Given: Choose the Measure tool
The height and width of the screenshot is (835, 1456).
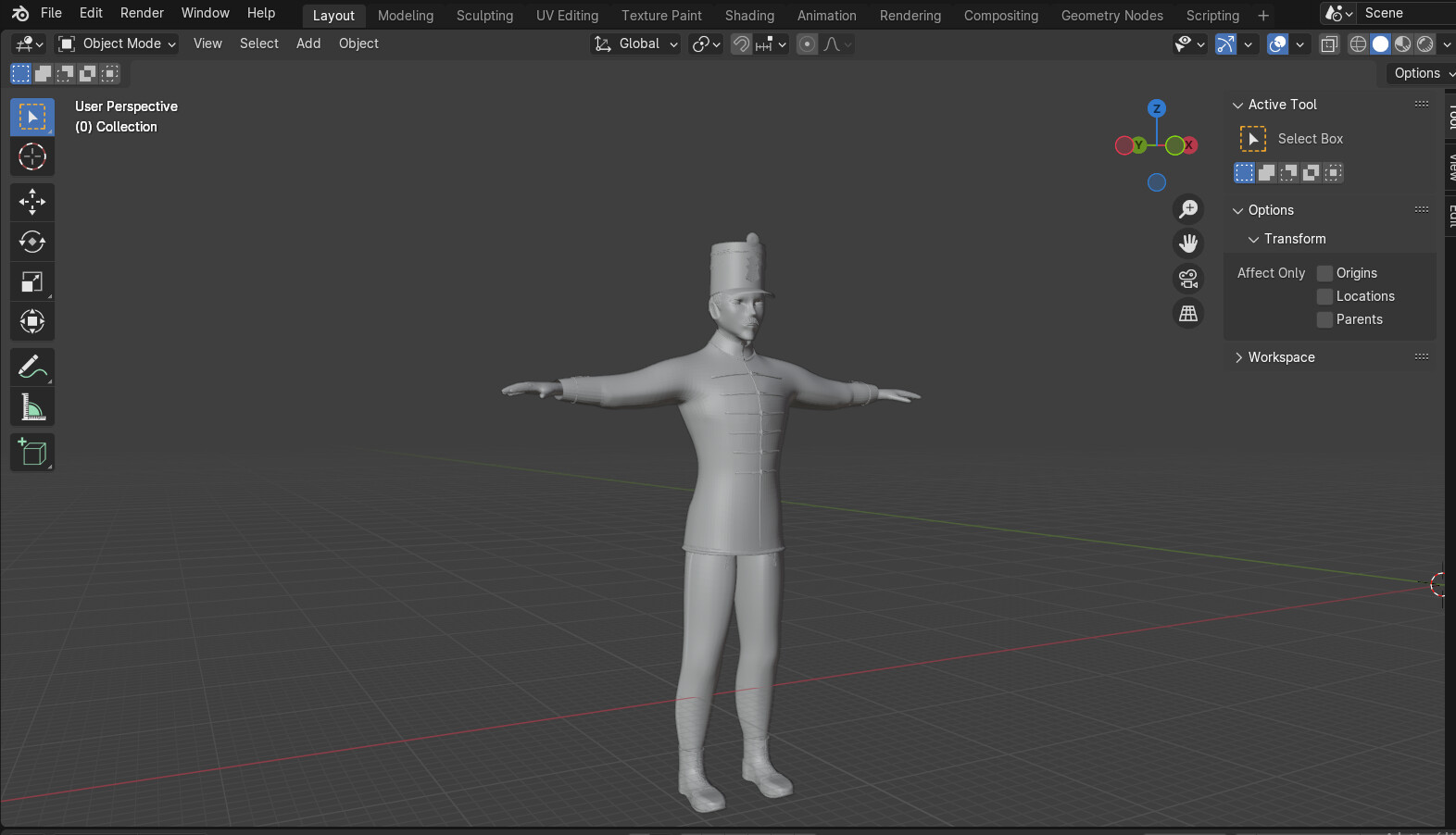Looking at the screenshot, I should [x=32, y=407].
